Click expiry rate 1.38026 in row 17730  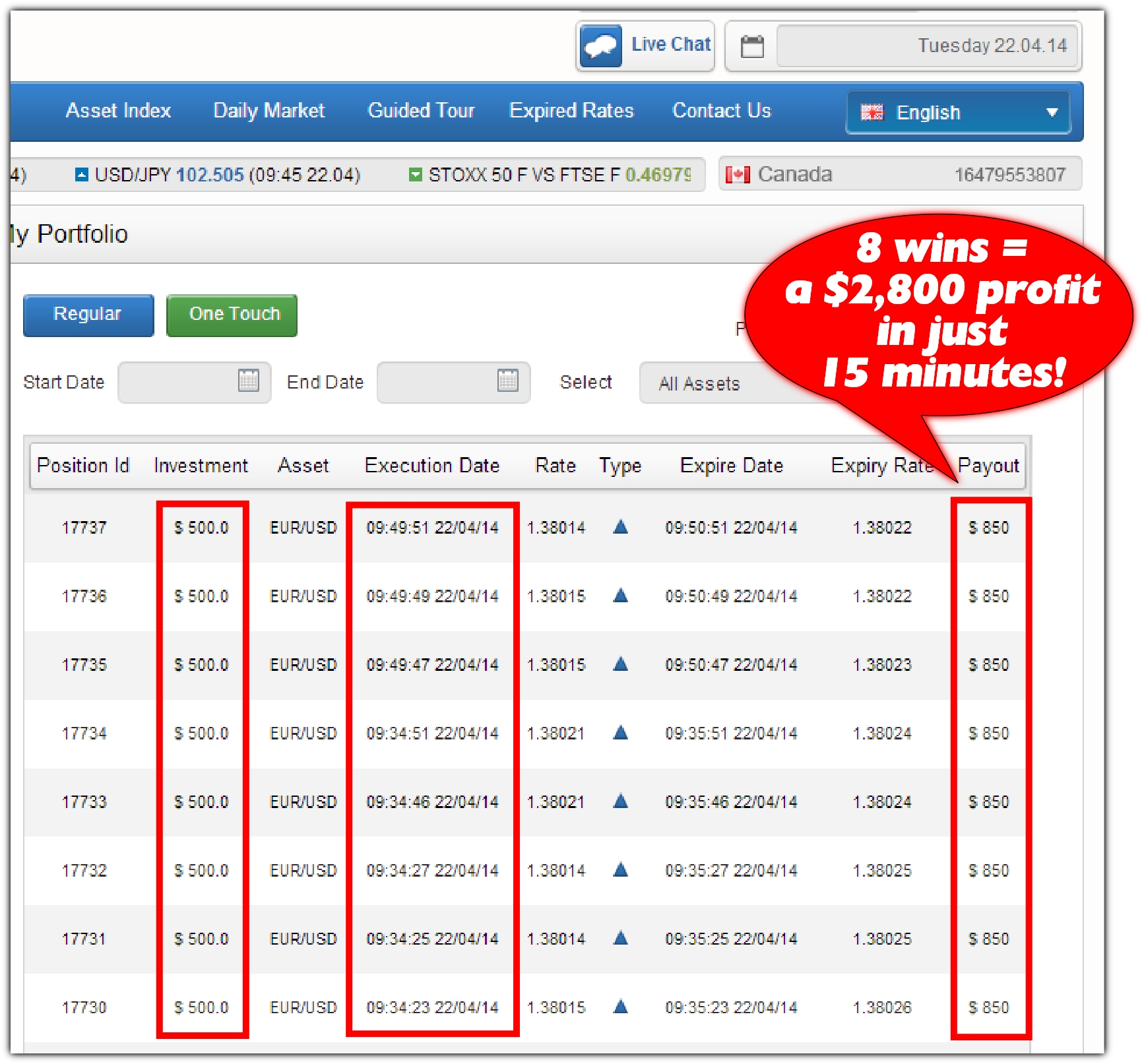[882, 1007]
